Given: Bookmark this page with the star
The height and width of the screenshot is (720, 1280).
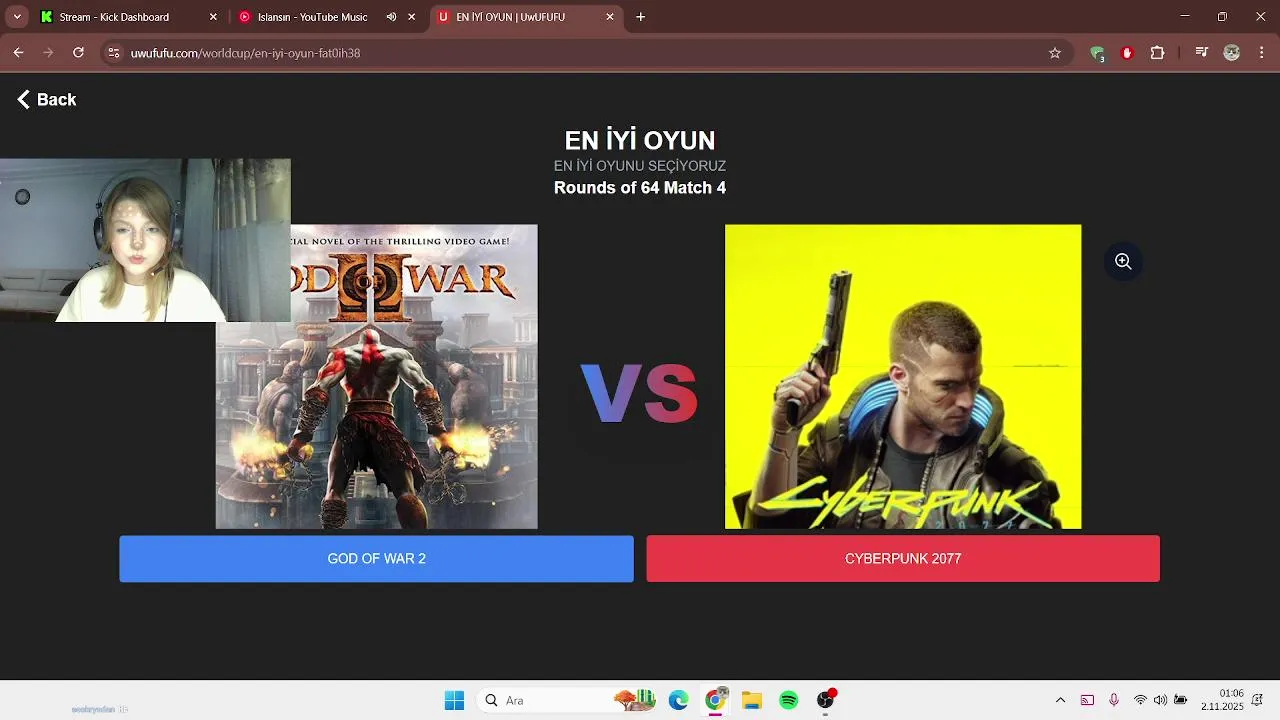Looking at the screenshot, I should [x=1054, y=53].
